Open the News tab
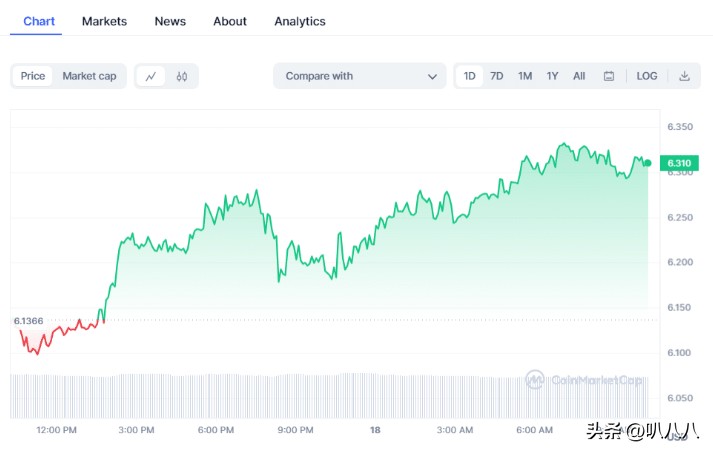This screenshot has width=713, height=454. click(170, 21)
